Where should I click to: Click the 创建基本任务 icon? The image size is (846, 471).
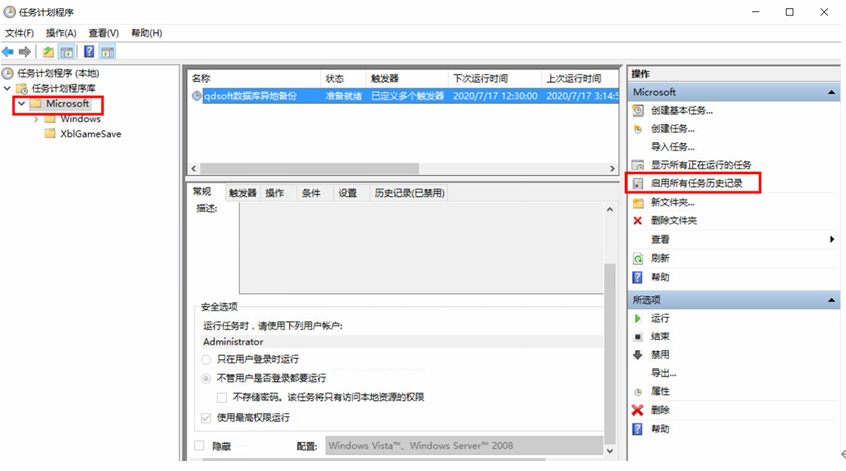click(638, 110)
